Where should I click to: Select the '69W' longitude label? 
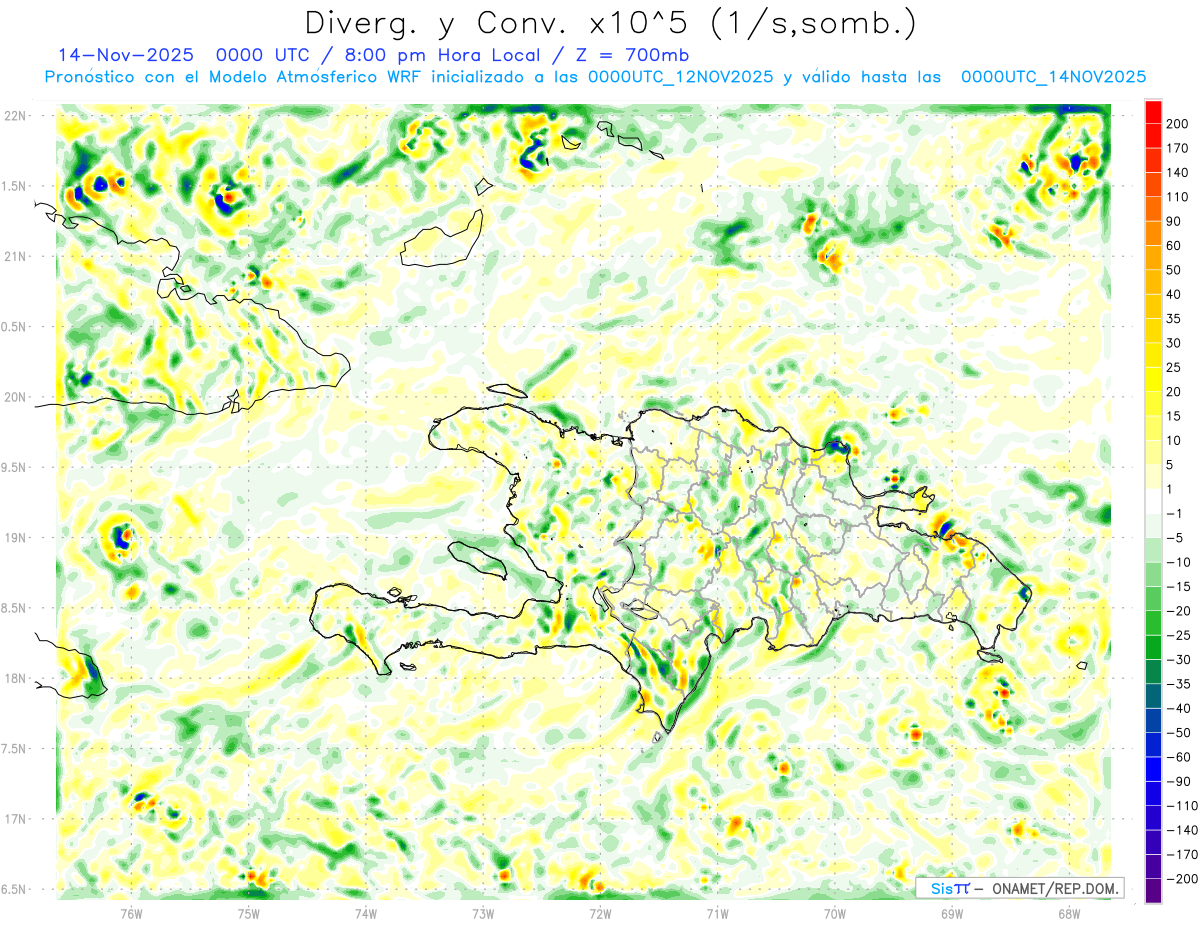click(952, 912)
